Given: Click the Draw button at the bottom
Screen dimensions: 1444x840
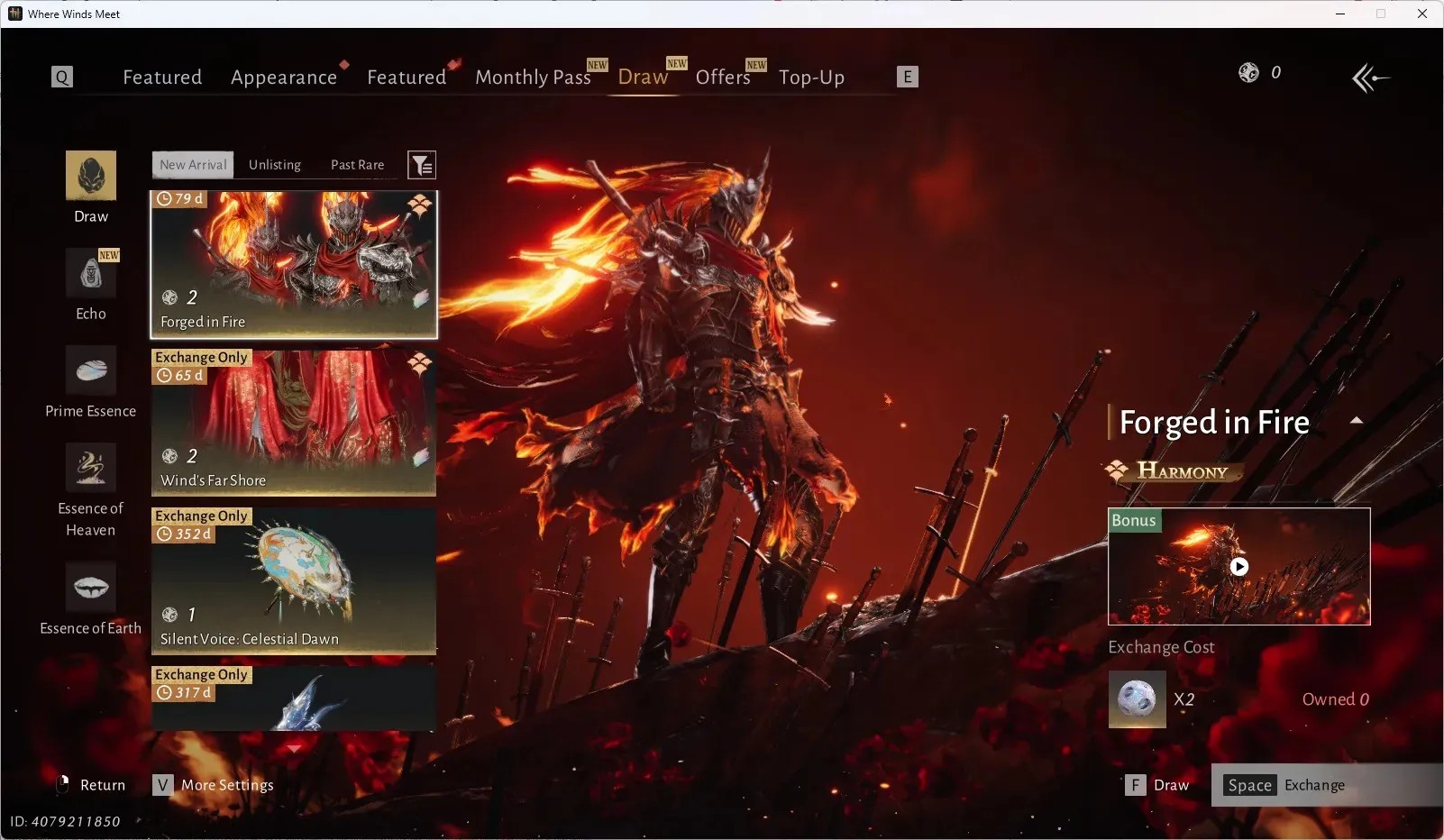Looking at the screenshot, I should pyautogui.click(x=1158, y=785).
